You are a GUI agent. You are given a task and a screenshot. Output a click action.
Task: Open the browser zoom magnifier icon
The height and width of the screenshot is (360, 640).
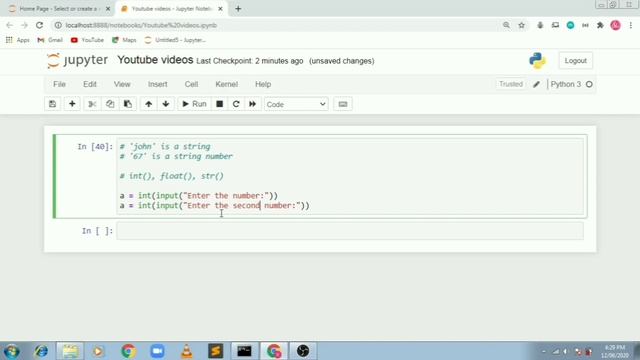click(506, 25)
